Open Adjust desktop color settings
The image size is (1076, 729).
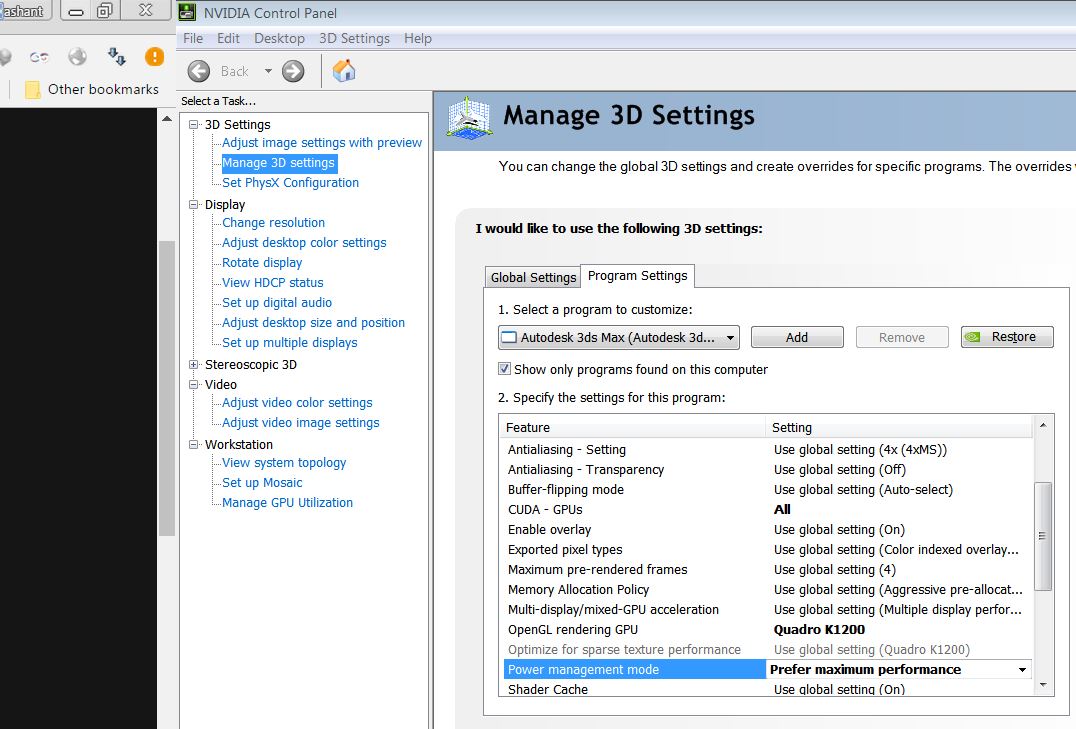[x=304, y=242]
